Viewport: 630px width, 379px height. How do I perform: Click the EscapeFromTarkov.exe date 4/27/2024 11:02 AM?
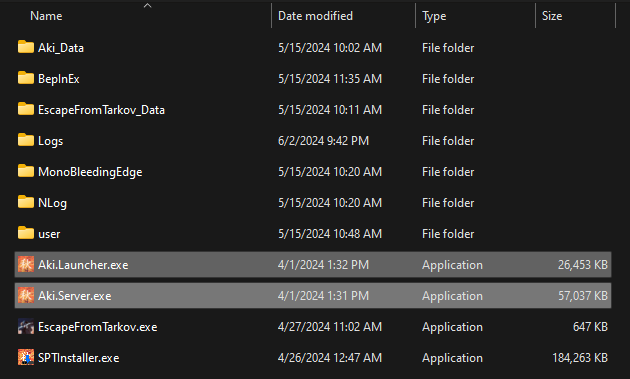[330, 327]
